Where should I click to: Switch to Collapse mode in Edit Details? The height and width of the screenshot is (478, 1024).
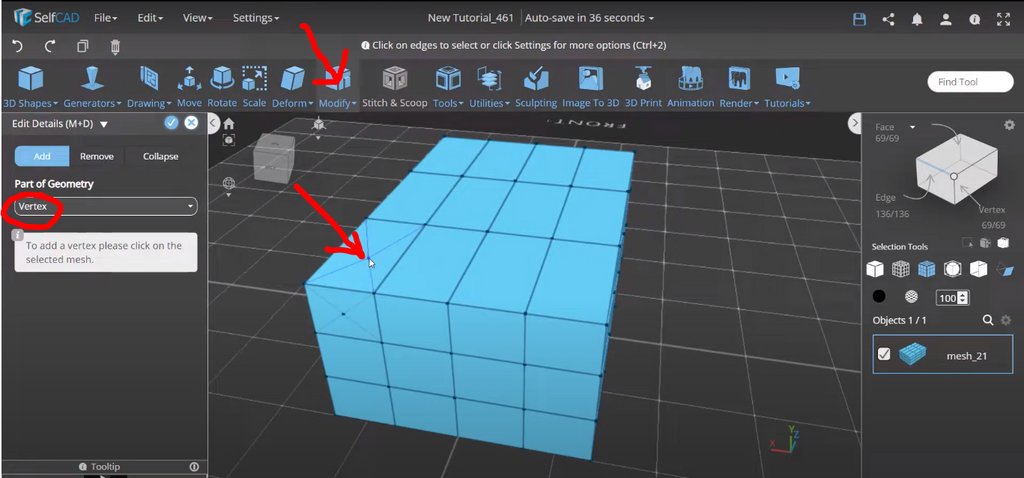pos(160,156)
